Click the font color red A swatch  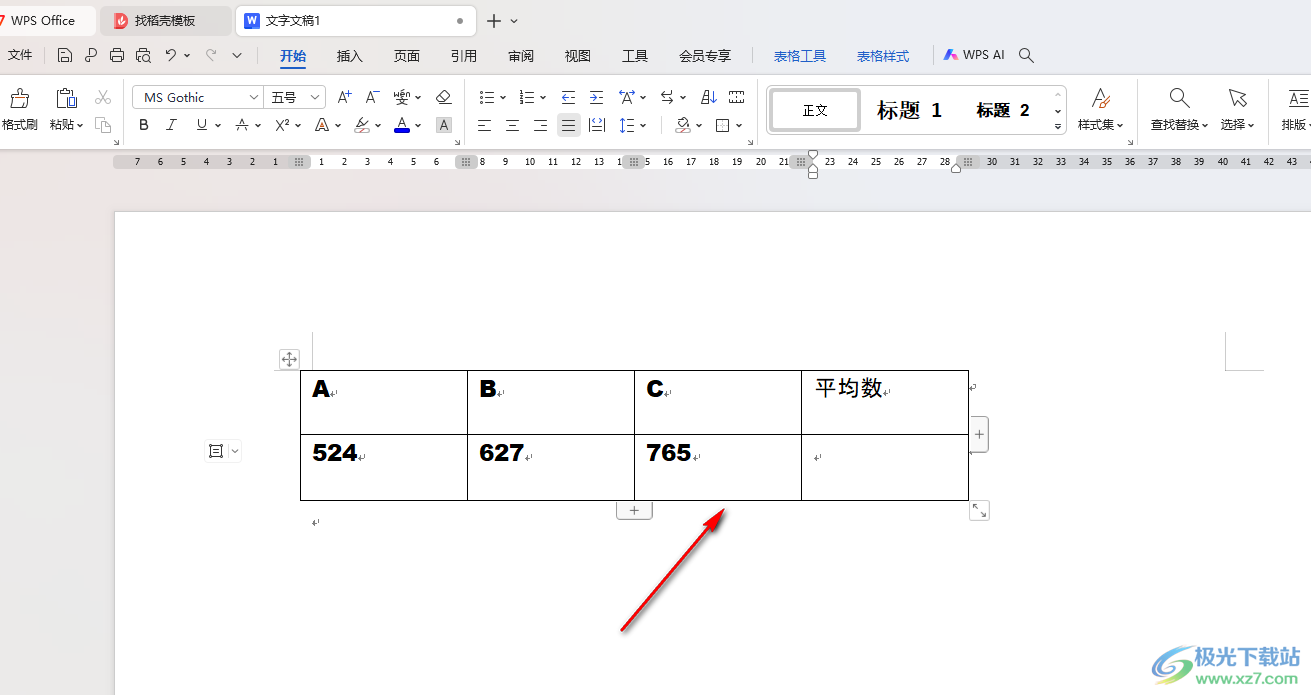[x=402, y=125]
